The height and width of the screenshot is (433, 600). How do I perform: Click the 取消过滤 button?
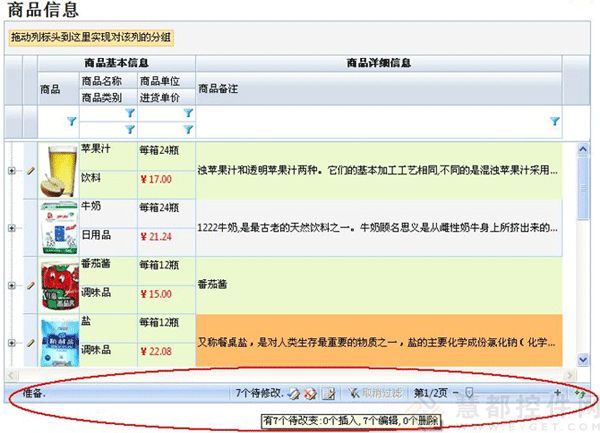[x=378, y=393]
